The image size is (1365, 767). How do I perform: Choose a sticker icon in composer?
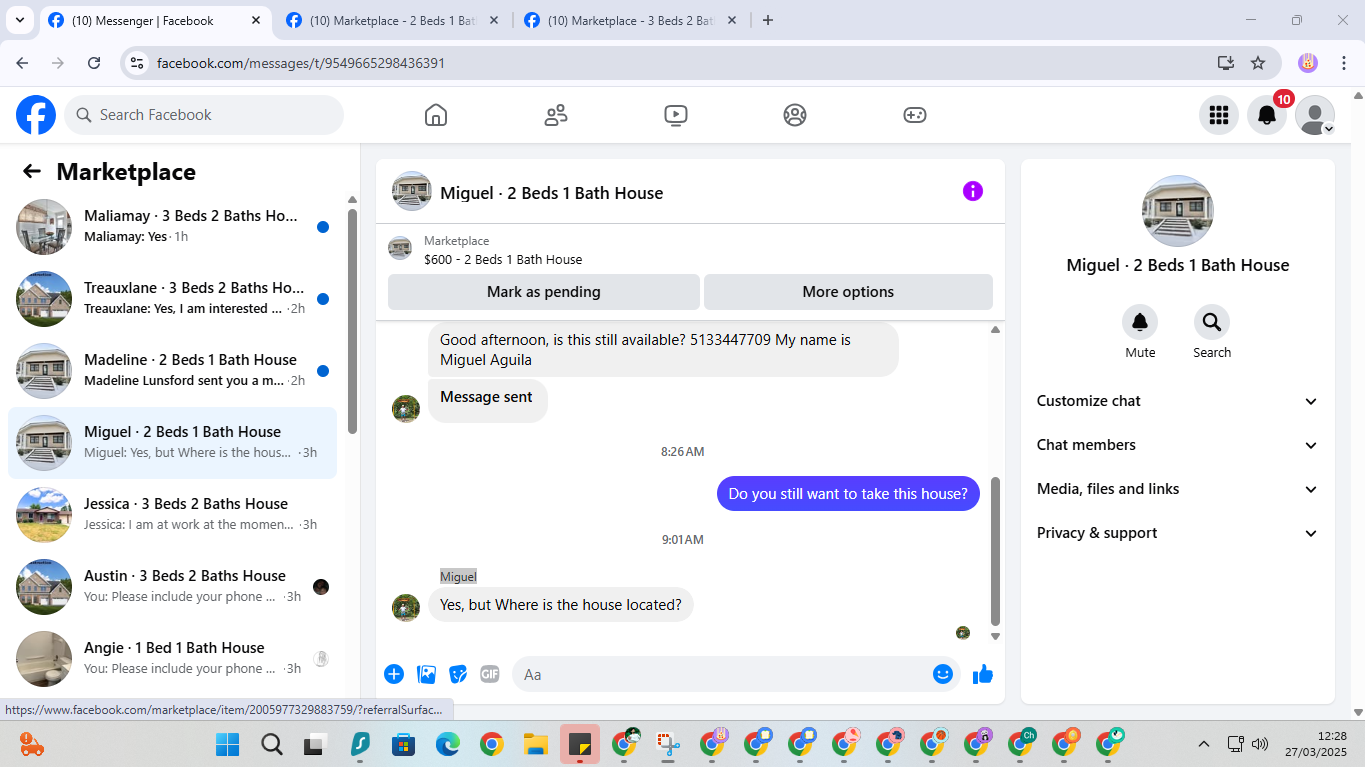click(x=458, y=674)
